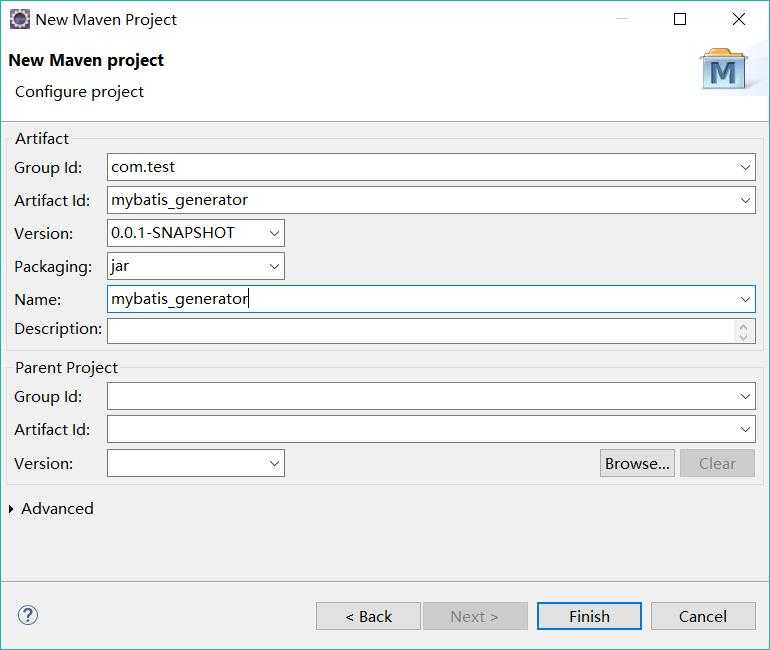Click the 'Description:' label
The width and height of the screenshot is (770, 650).
[x=58, y=328]
